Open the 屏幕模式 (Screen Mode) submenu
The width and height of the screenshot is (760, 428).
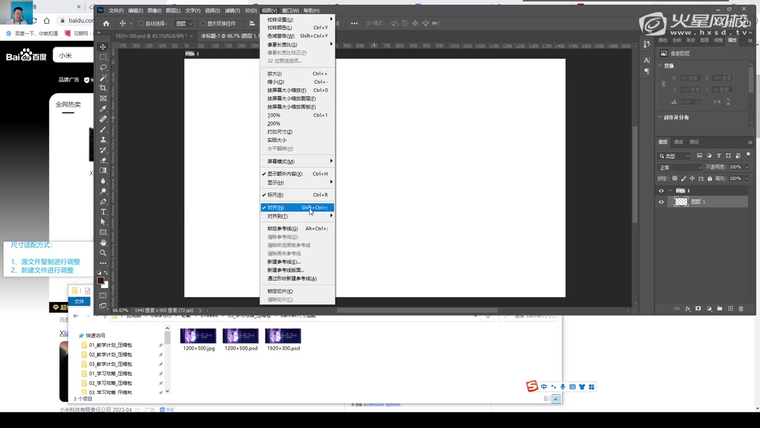[281, 161]
